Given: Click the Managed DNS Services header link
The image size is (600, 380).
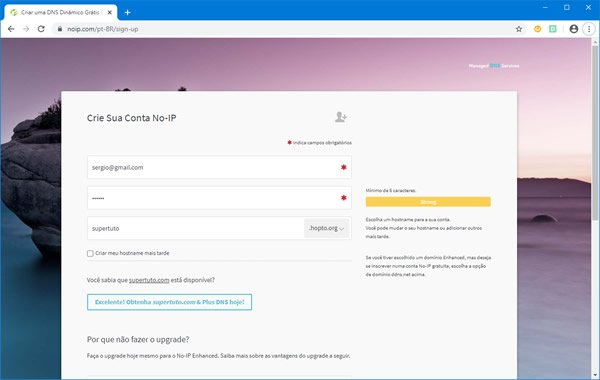Looking at the screenshot, I should [x=494, y=66].
